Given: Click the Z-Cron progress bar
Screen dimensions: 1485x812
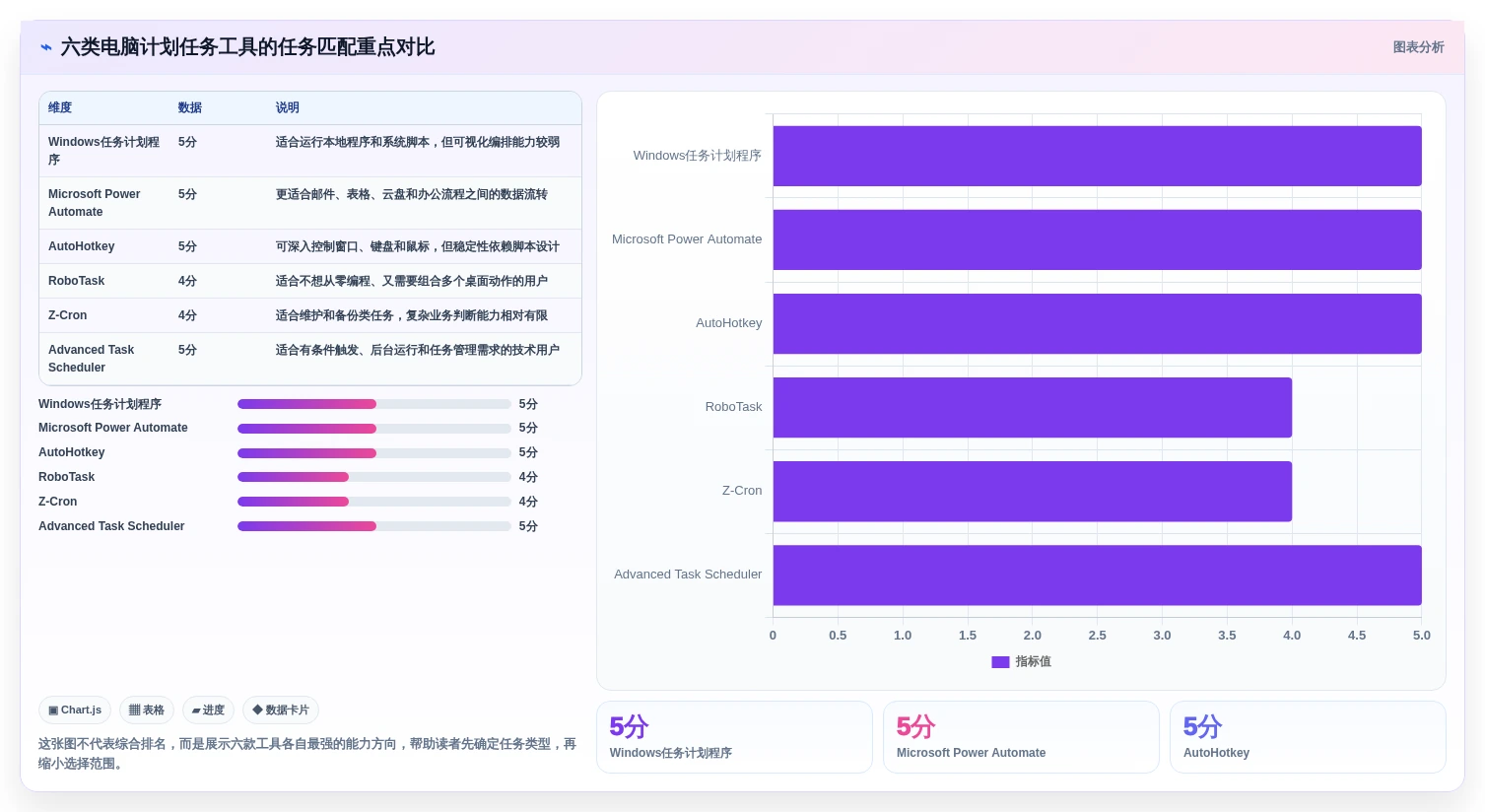Looking at the screenshot, I should [374, 502].
